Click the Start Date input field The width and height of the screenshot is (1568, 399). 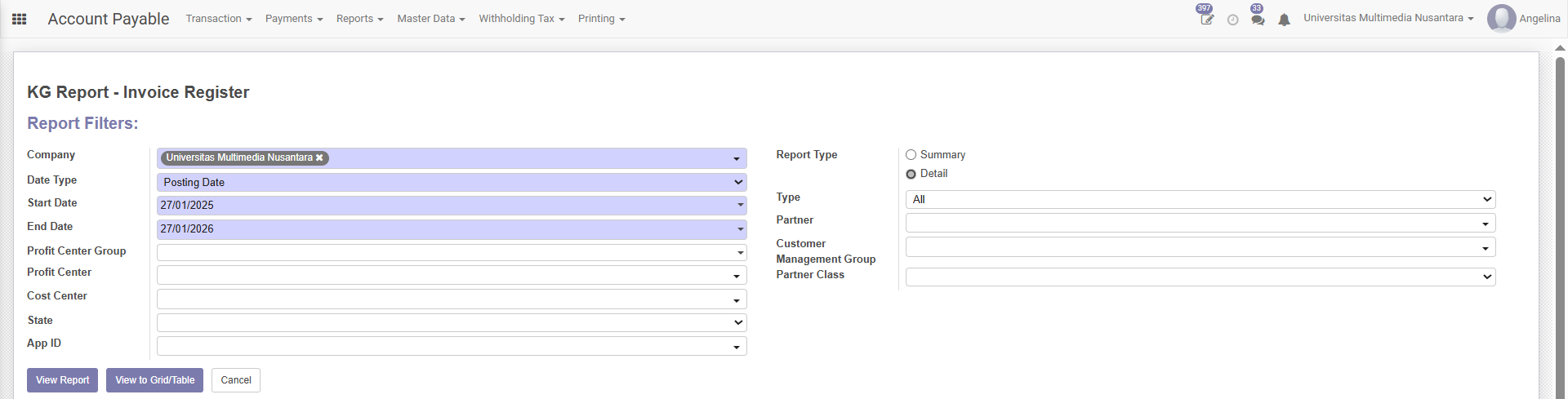445,206
